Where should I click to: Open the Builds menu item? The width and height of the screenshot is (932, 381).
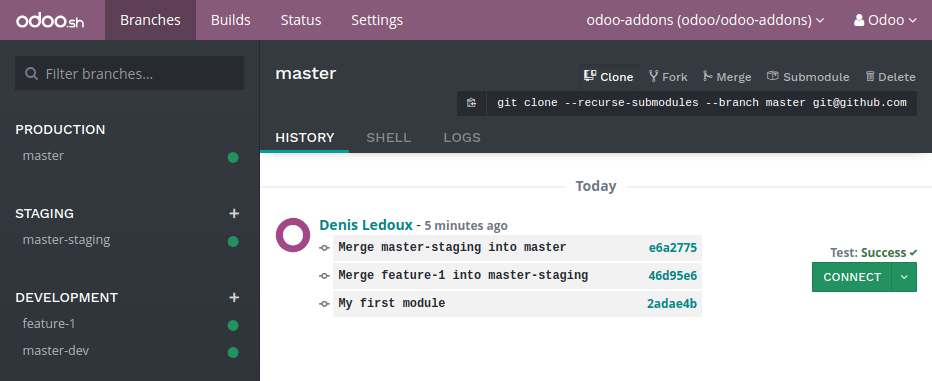(x=231, y=20)
